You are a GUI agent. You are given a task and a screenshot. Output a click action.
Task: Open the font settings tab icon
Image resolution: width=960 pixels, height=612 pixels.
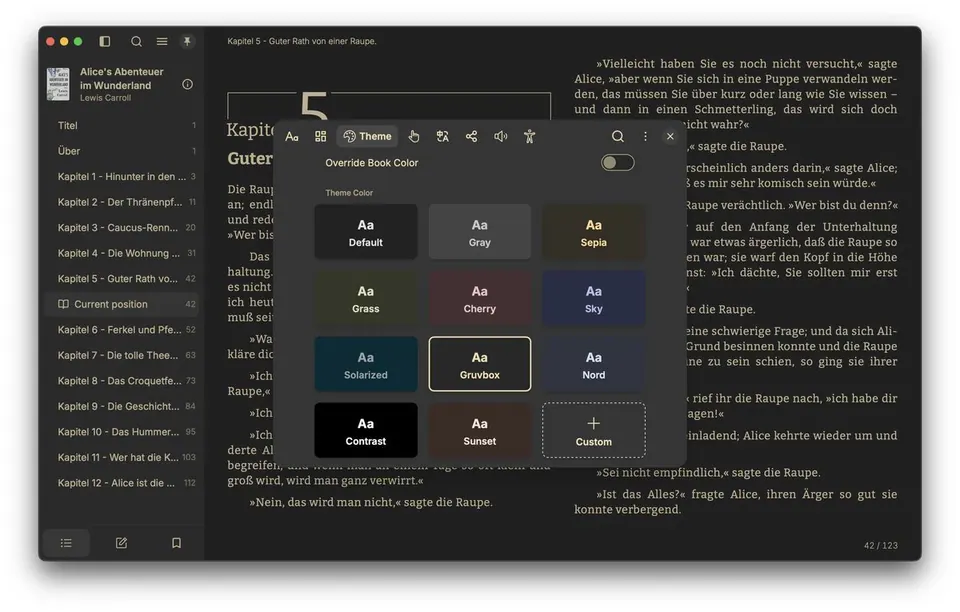tap(292, 136)
